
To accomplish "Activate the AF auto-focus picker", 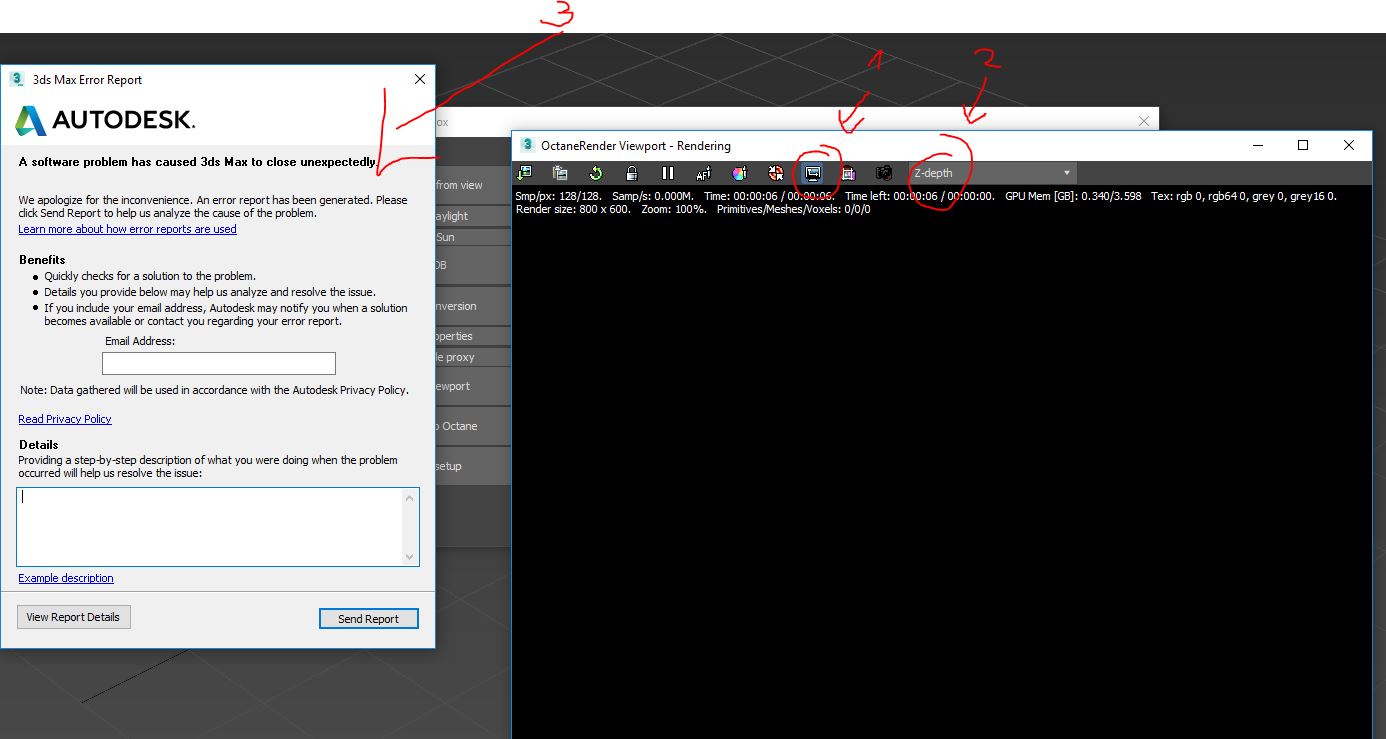I will (703, 173).
